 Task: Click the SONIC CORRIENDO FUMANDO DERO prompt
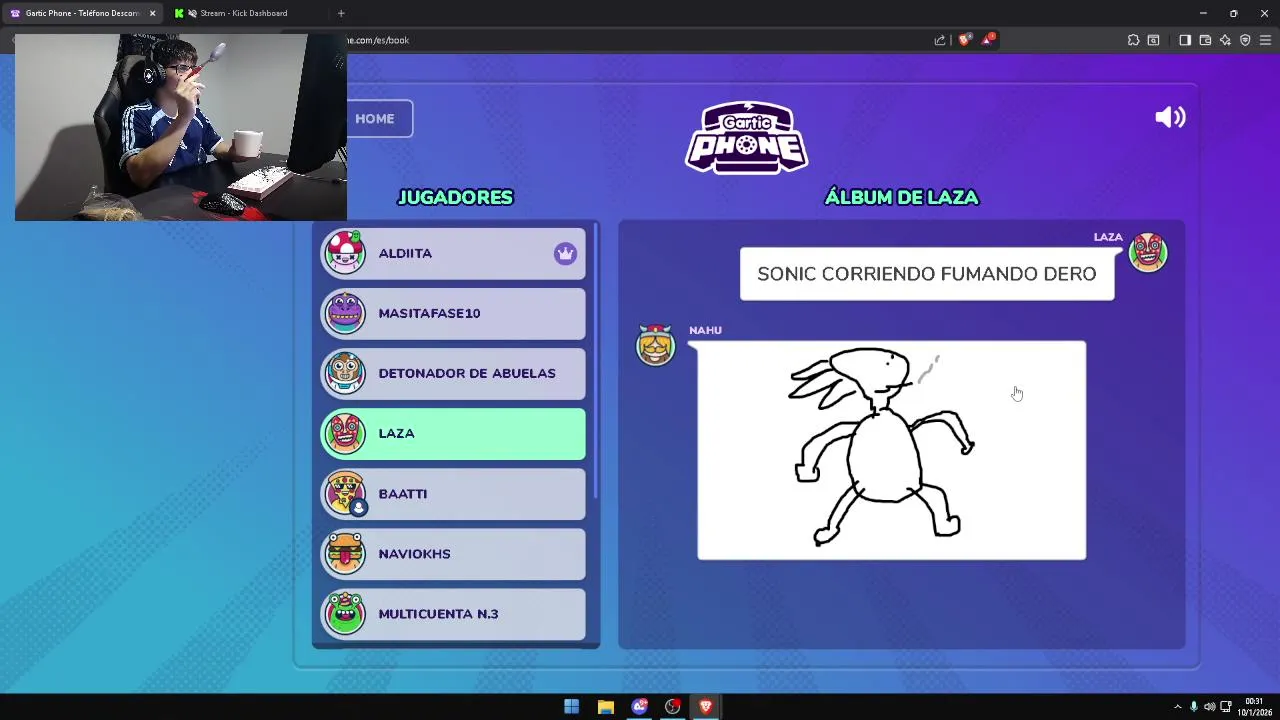point(927,274)
